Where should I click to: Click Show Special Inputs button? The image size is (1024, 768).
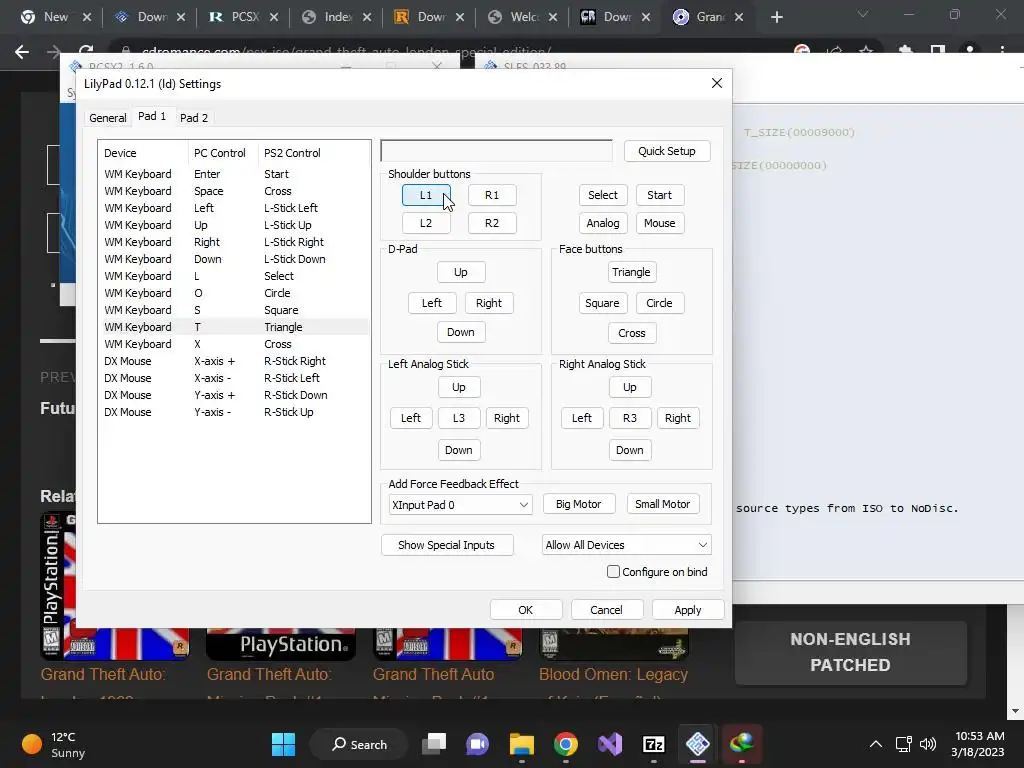[447, 545]
